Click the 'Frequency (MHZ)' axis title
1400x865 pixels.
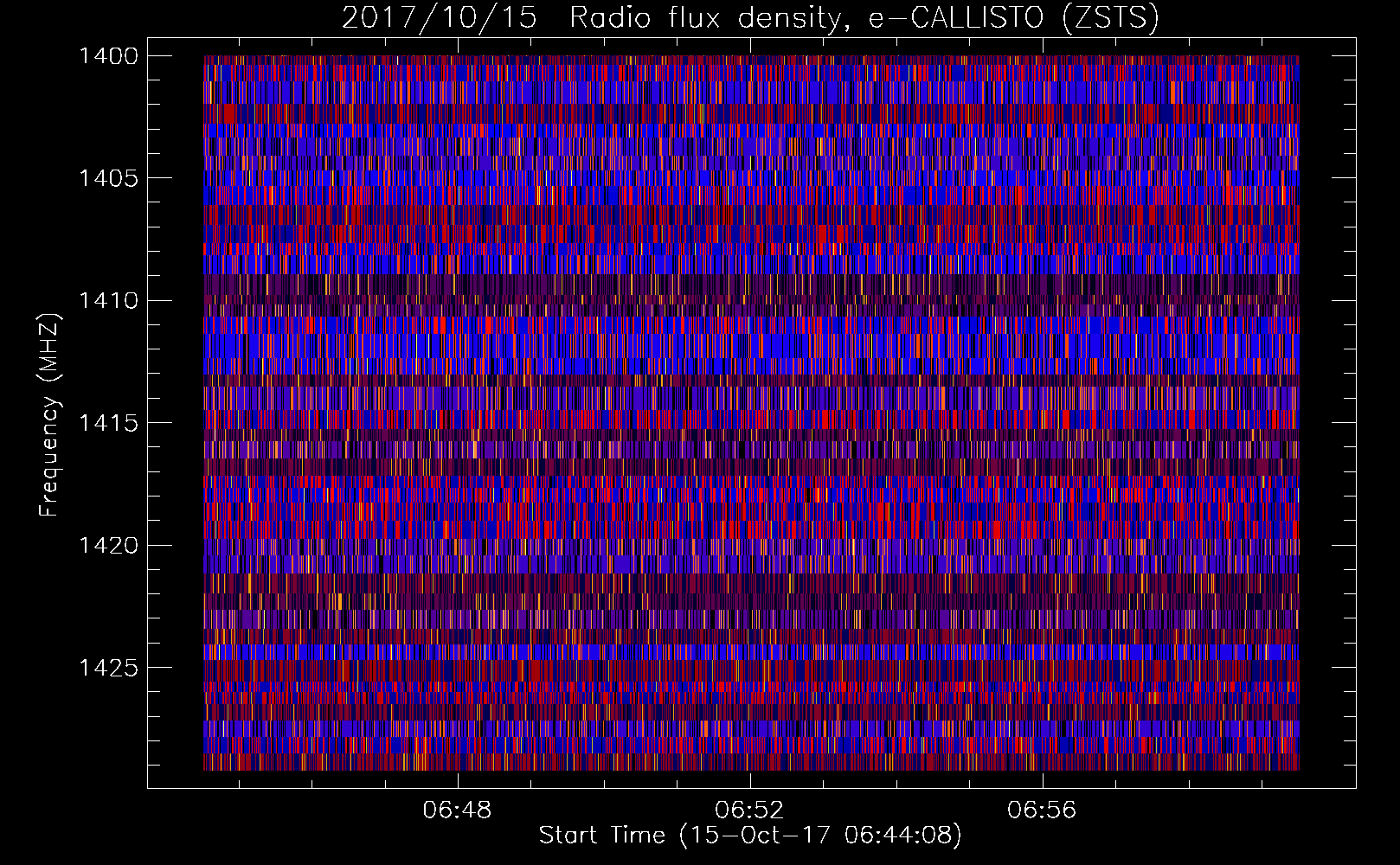[x=50, y=415]
